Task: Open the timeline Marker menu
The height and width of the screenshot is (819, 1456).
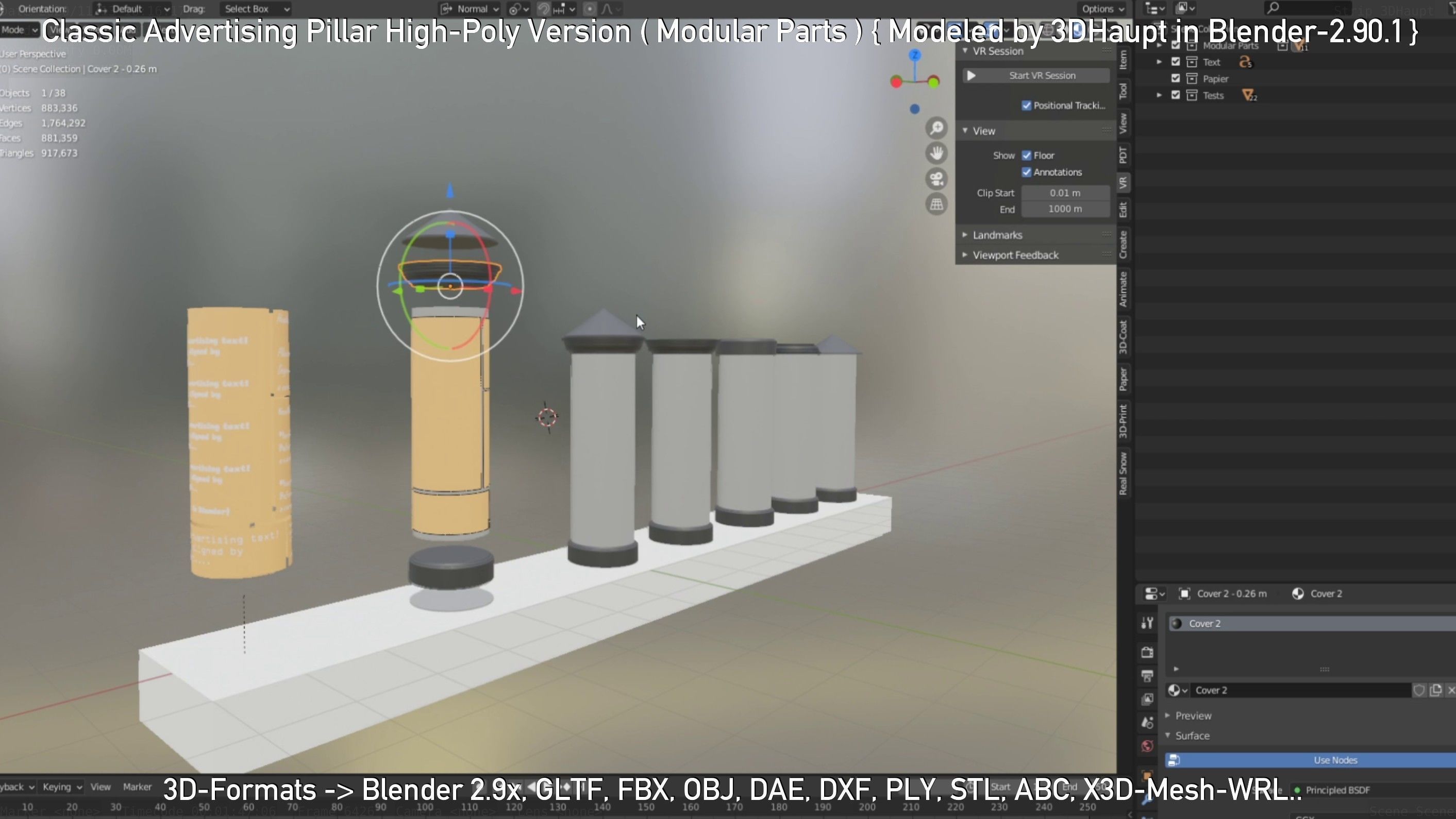Action: 137,788
